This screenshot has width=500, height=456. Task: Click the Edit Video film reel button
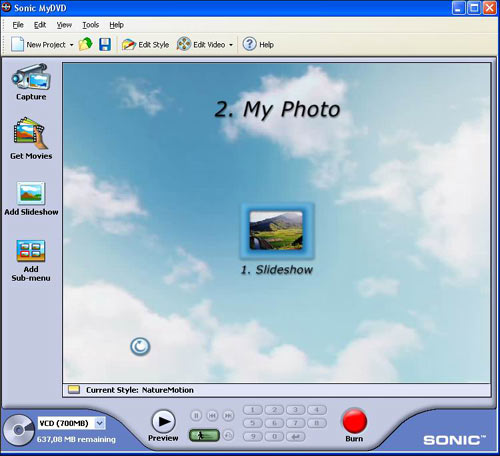pos(201,44)
